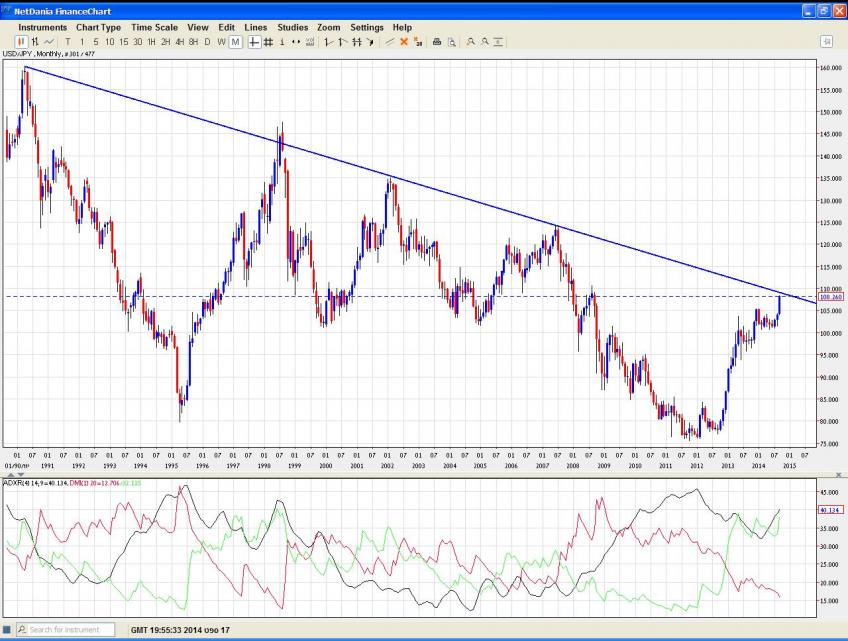The height and width of the screenshot is (641, 848).
Task: Open the Studies menu
Action: click(x=293, y=27)
